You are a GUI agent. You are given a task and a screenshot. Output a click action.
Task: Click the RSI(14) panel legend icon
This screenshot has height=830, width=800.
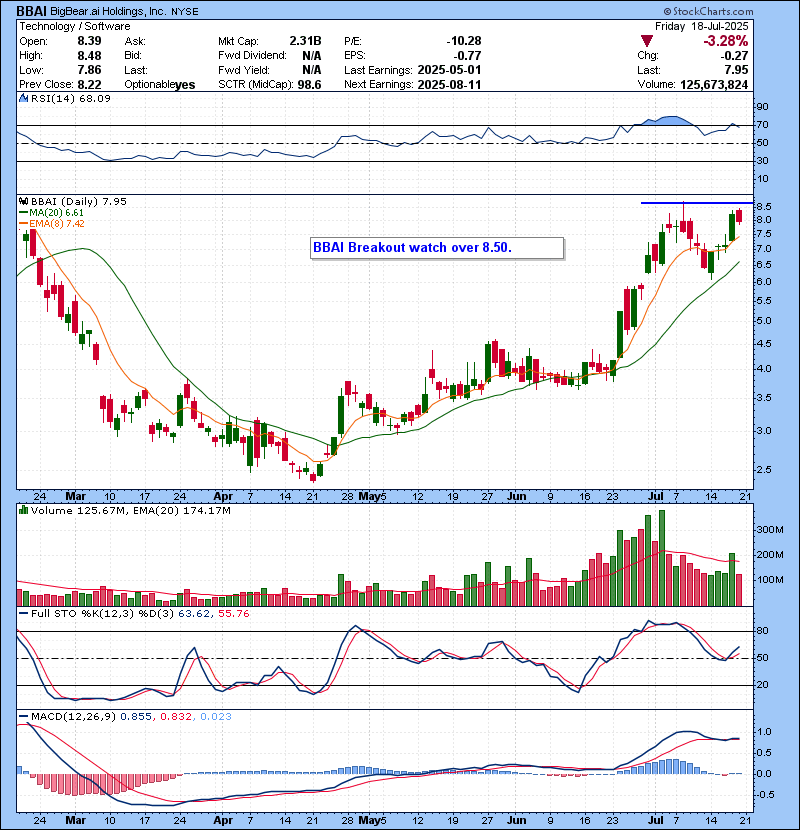pos(23,98)
